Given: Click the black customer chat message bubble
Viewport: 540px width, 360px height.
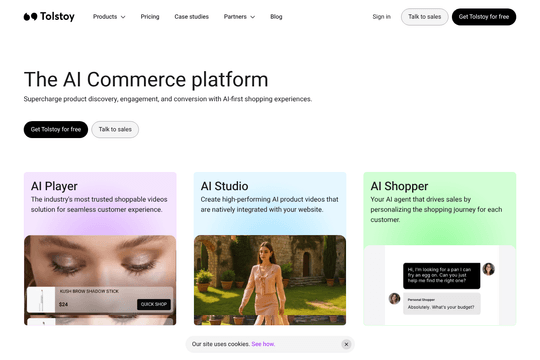Looking at the screenshot, I should (442, 276).
